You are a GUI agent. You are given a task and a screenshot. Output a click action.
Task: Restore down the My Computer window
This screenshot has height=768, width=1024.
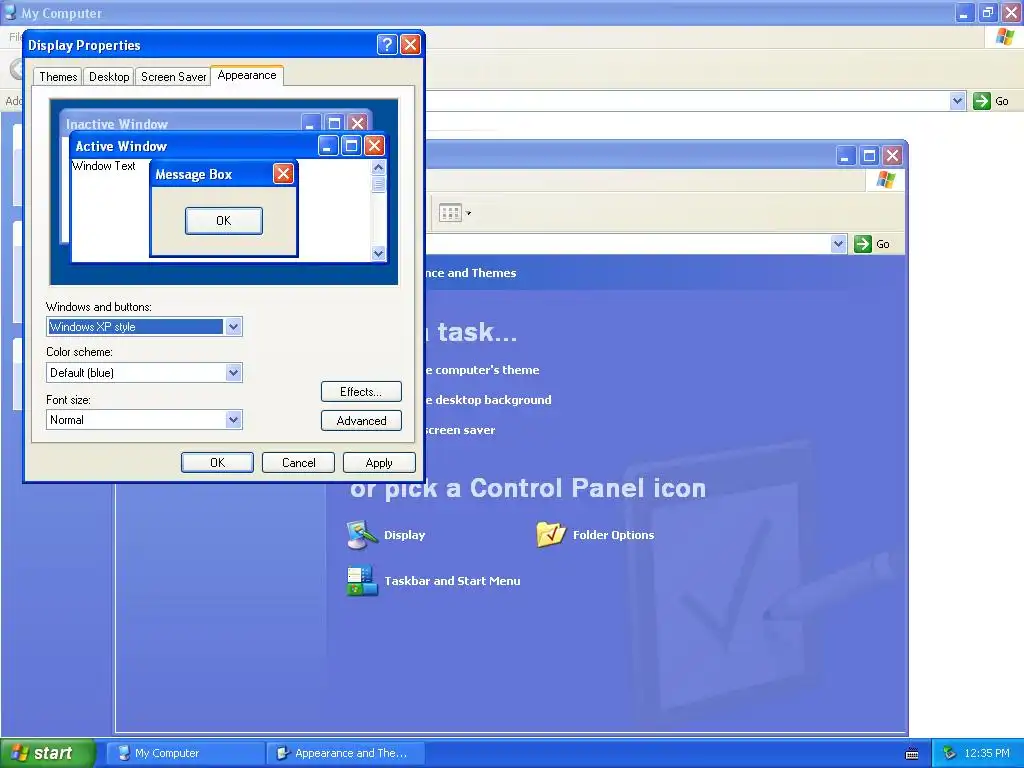pyautogui.click(x=988, y=12)
